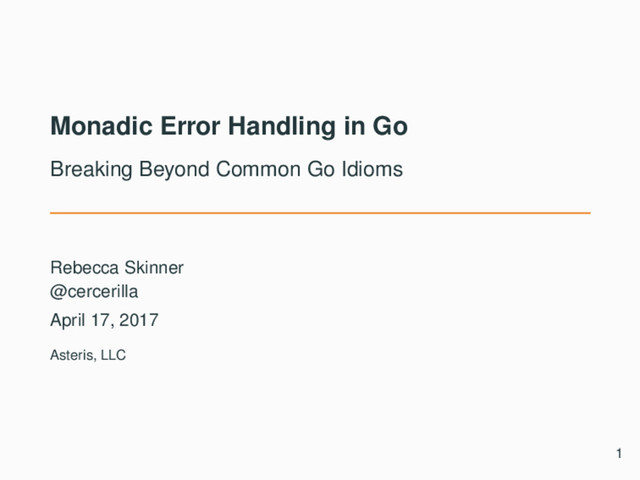Click the orange horizontal divider line
The height and width of the screenshot is (480, 640).
[320, 213]
